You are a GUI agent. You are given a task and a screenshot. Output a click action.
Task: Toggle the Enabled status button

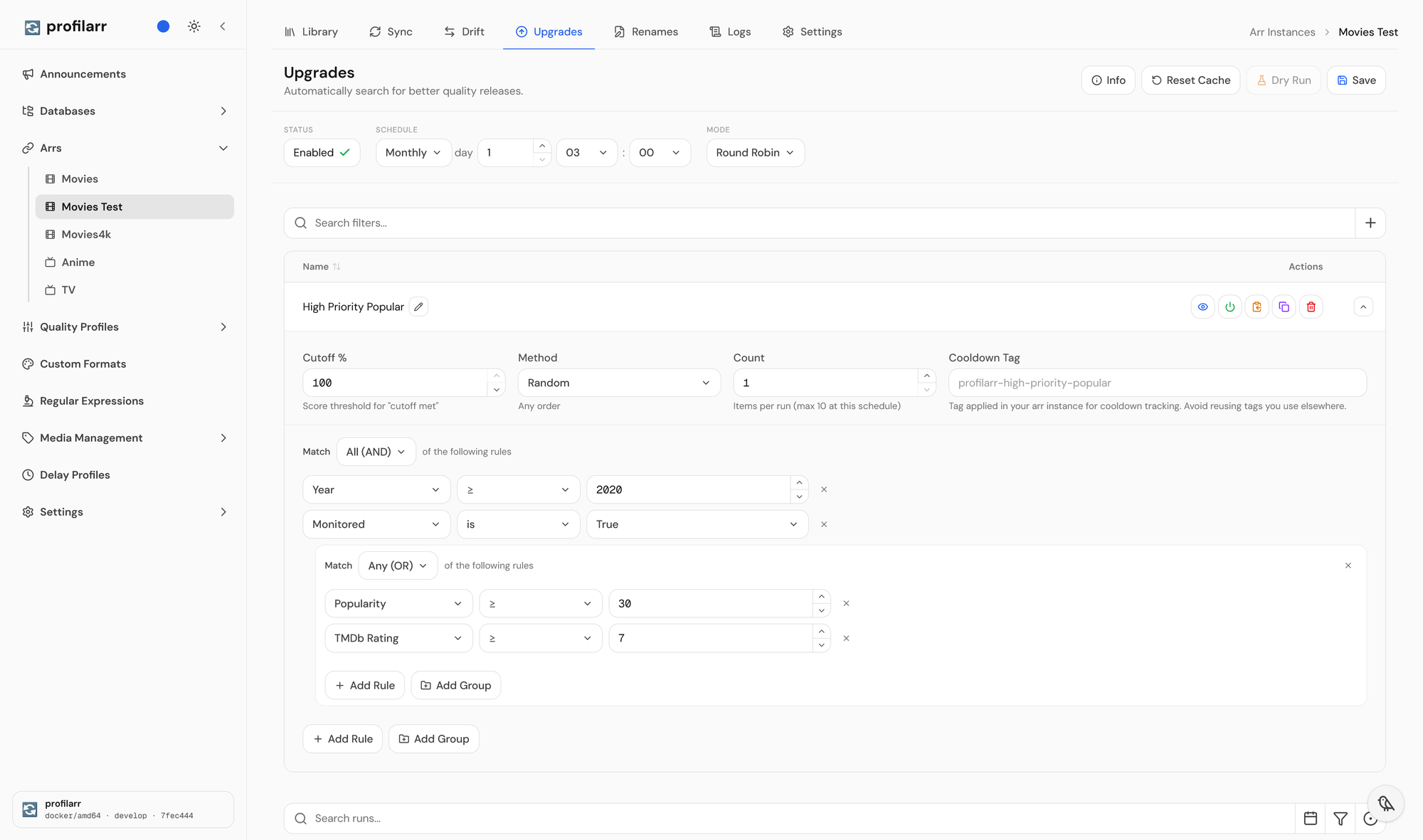[322, 153]
